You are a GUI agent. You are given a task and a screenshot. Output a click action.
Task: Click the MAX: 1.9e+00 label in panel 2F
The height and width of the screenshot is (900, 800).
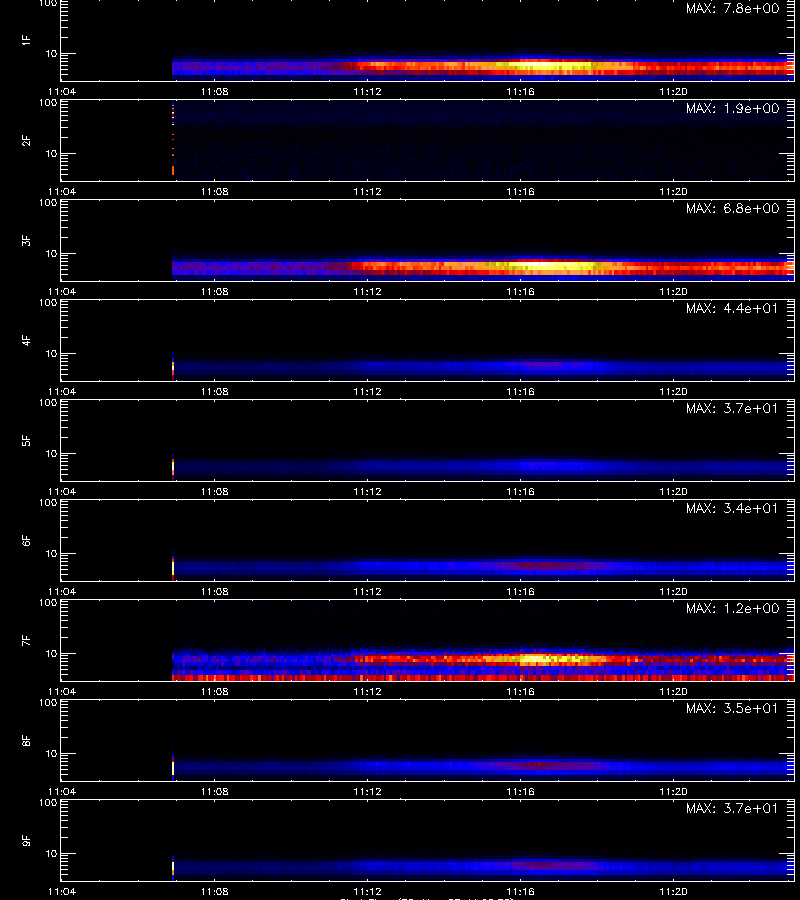(x=732, y=108)
